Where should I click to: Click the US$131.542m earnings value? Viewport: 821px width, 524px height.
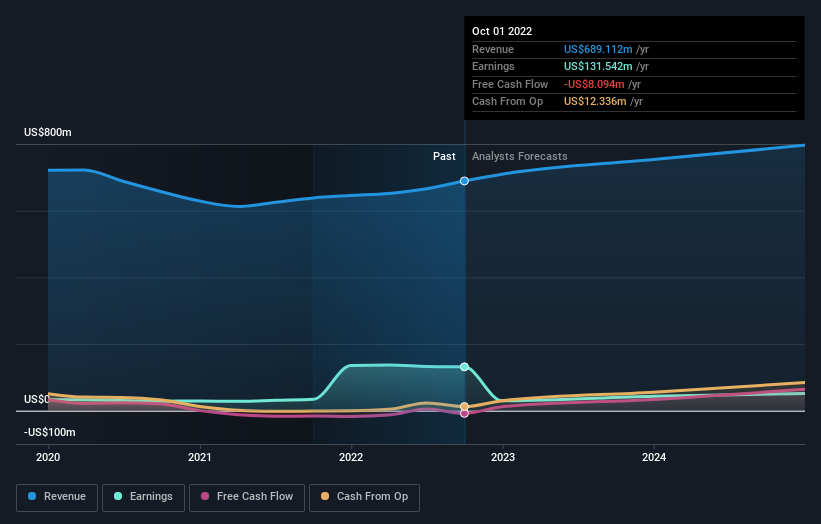598,66
